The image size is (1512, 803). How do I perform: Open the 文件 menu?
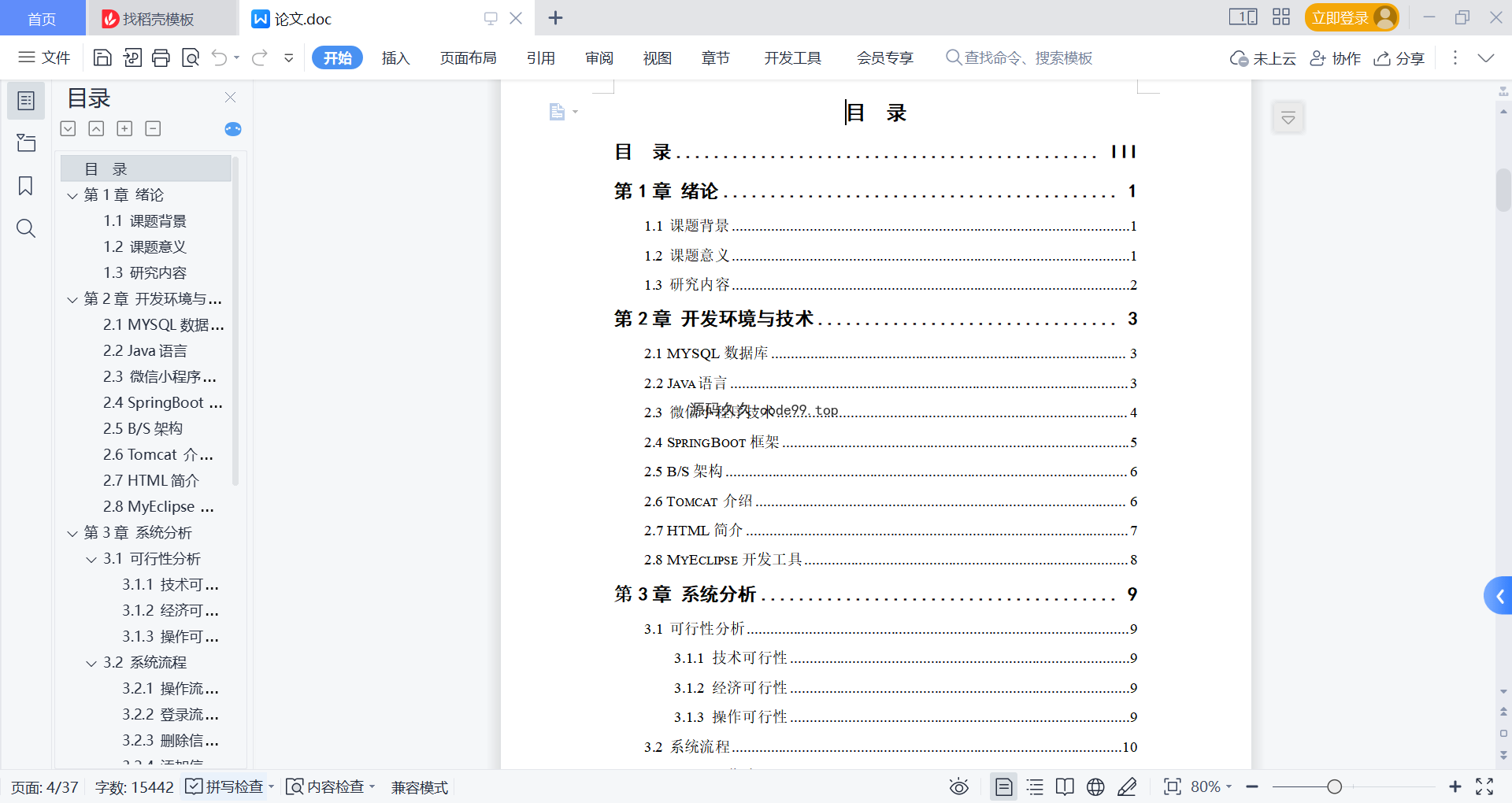[44, 57]
